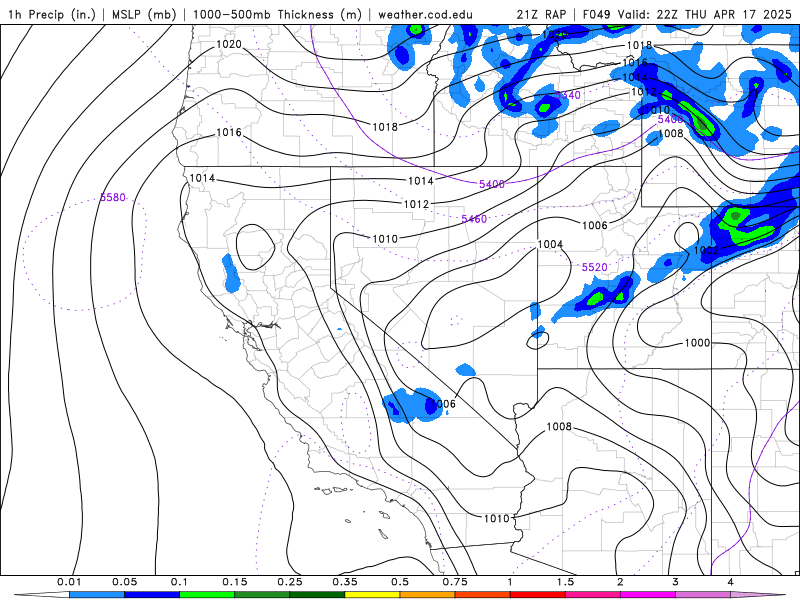
Task: Click the legend value 0.75
Action: [x=455, y=582]
